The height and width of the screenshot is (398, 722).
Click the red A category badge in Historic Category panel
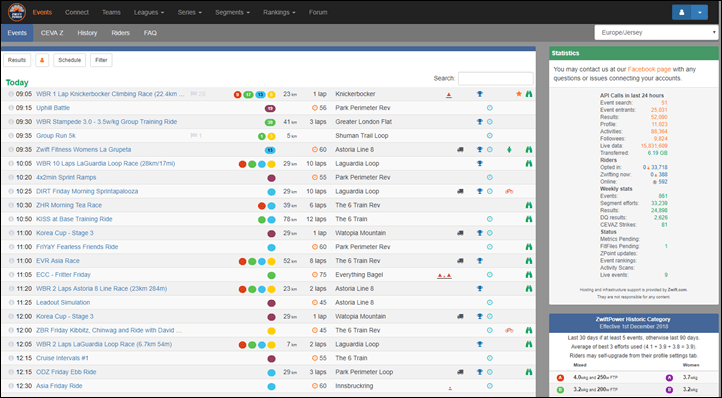coord(560,378)
